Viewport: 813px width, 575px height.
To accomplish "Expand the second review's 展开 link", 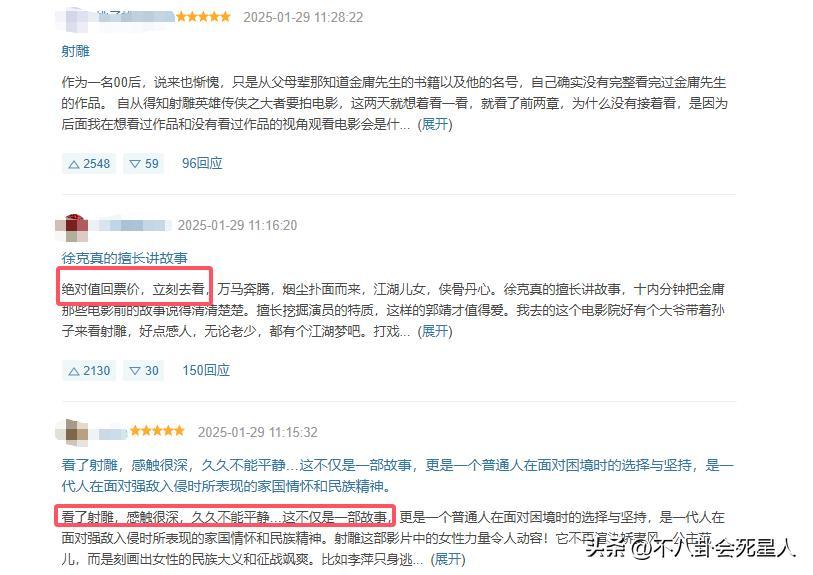I will coord(435,331).
